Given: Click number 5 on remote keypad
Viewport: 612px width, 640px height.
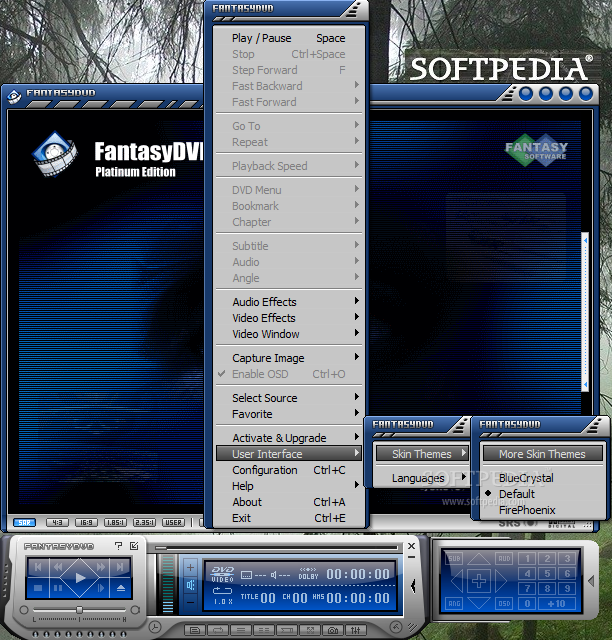Looking at the screenshot, I should click(547, 573).
